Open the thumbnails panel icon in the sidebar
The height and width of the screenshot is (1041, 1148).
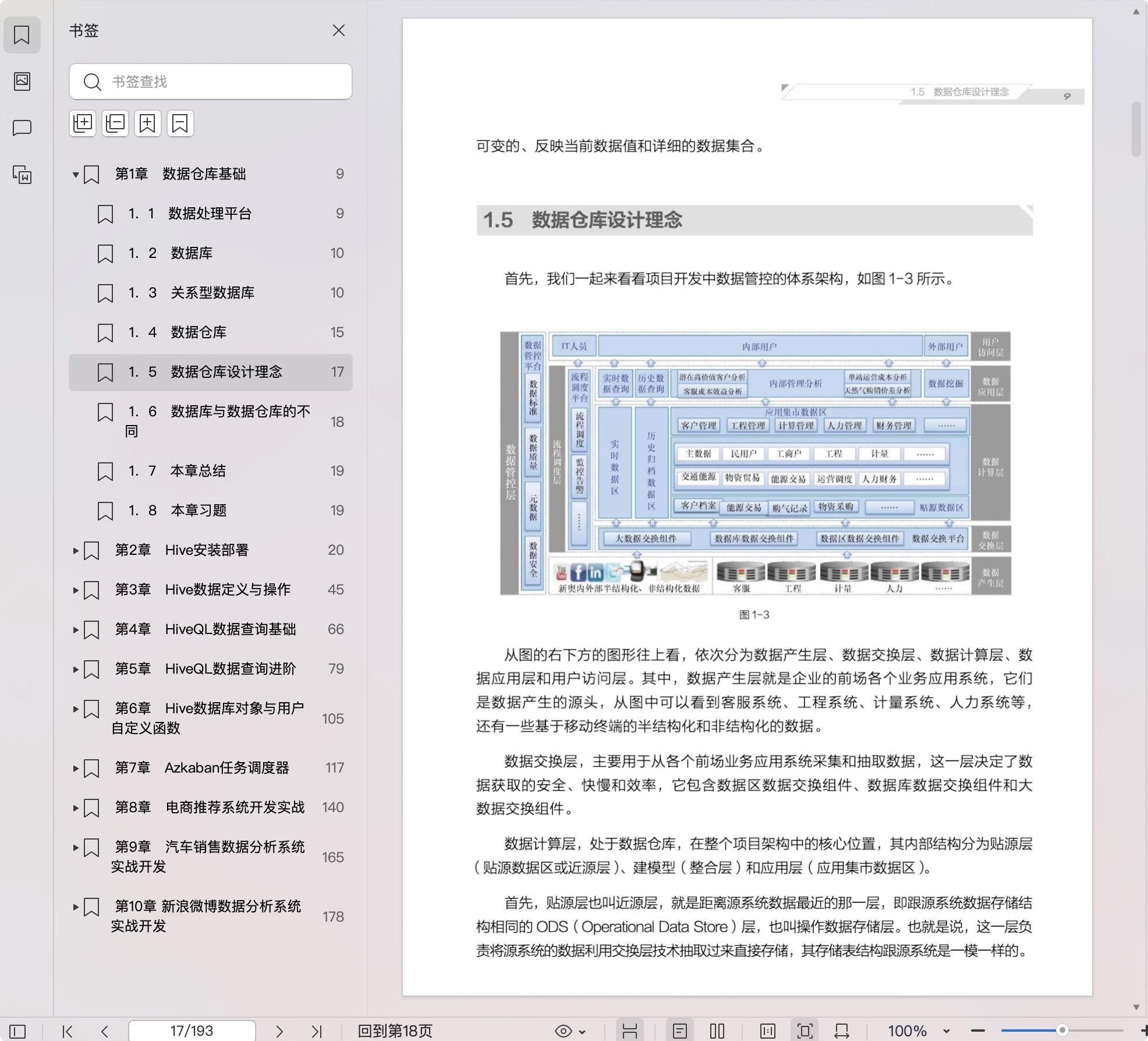click(x=22, y=81)
